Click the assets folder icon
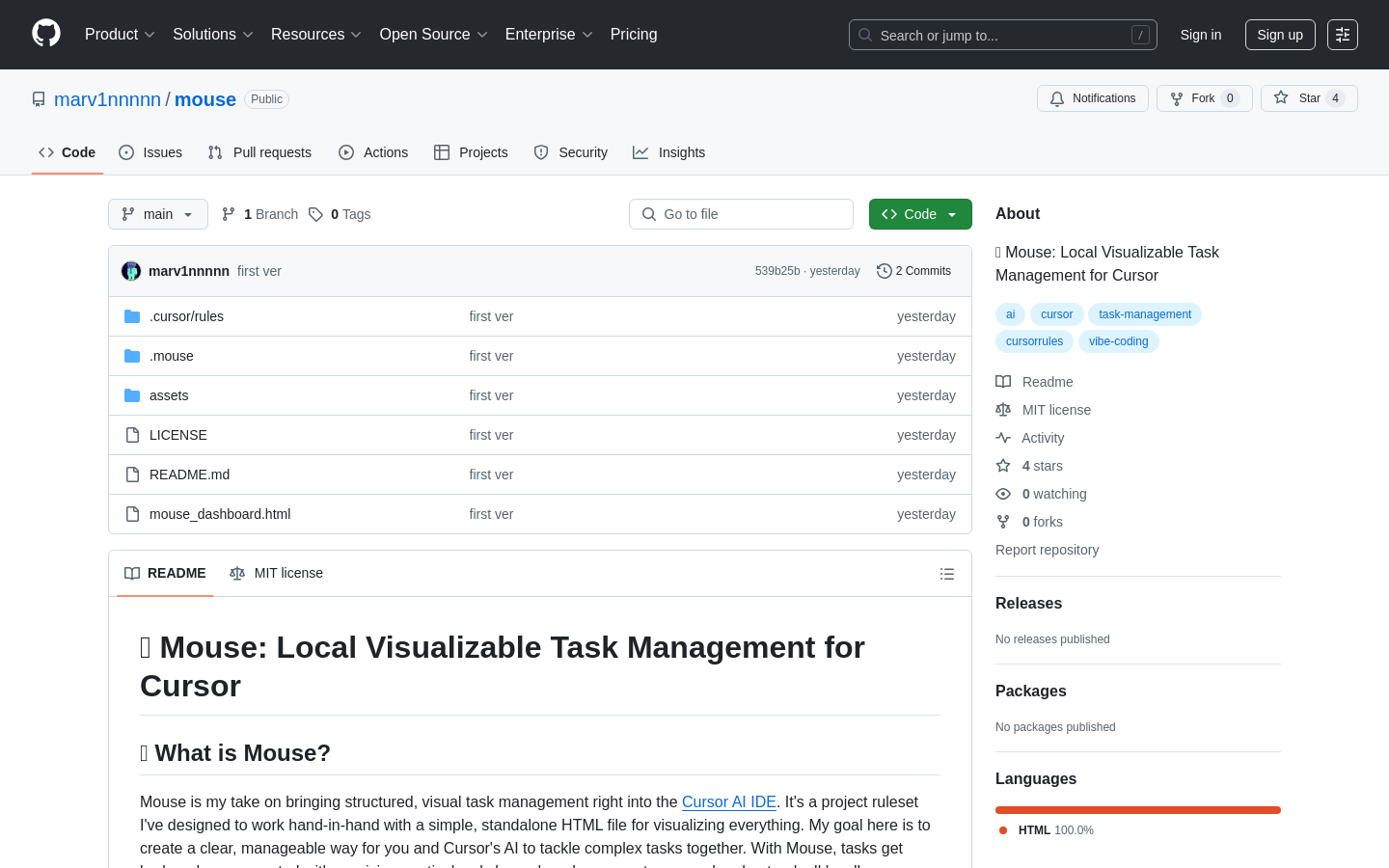Viewport: 1389px width, 868px height. point(132,395)
